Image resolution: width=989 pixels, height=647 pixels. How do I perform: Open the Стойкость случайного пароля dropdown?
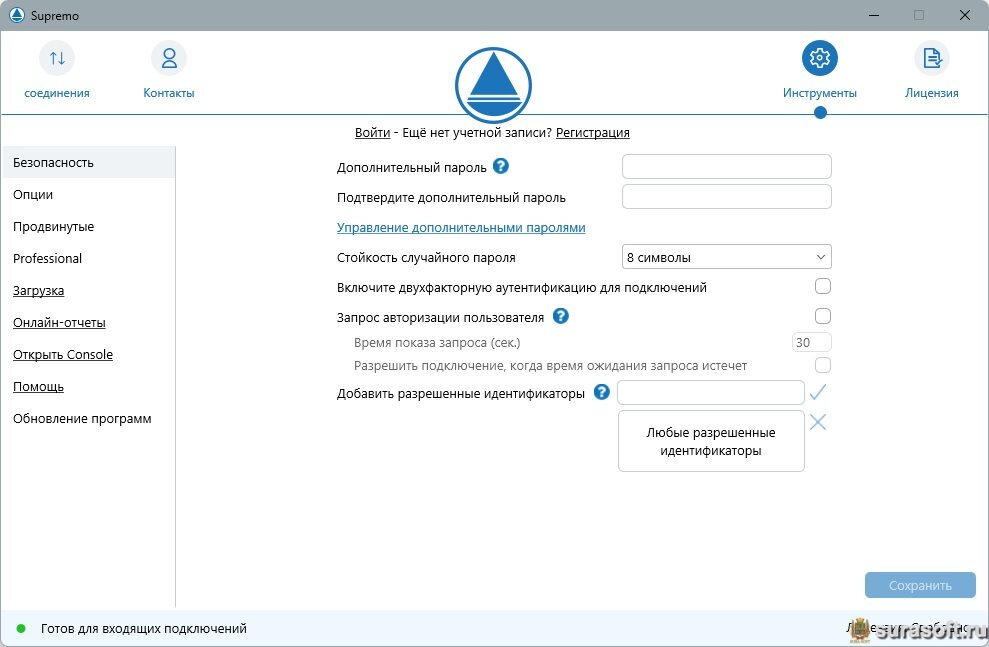pos(727,257)
